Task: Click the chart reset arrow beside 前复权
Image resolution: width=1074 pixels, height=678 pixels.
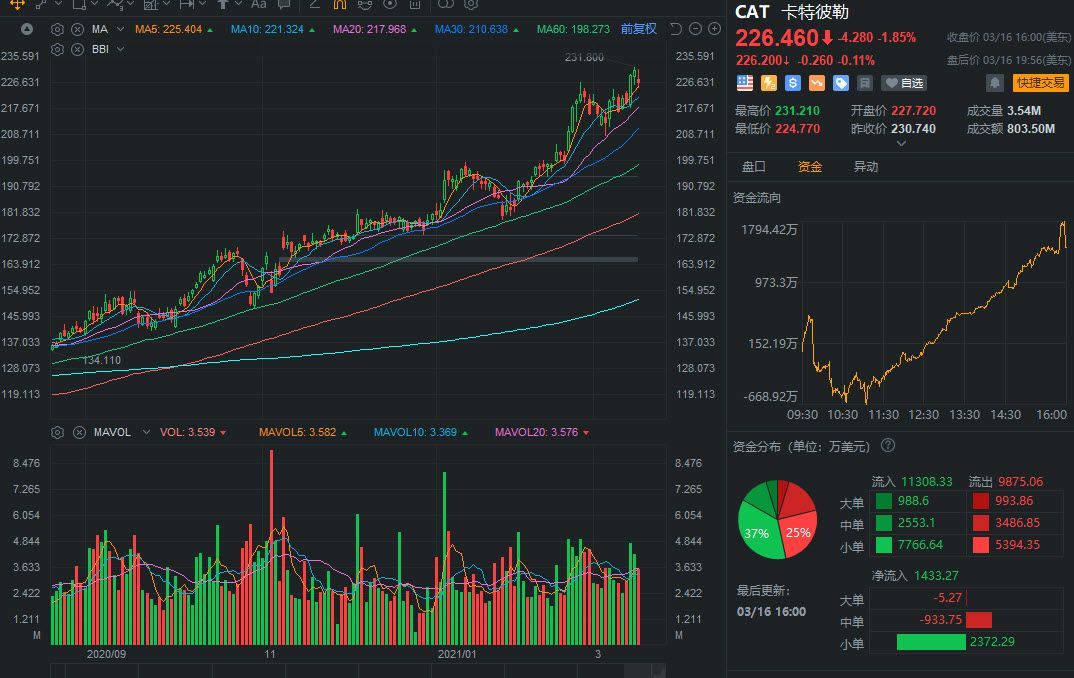Action: (676, 29)
